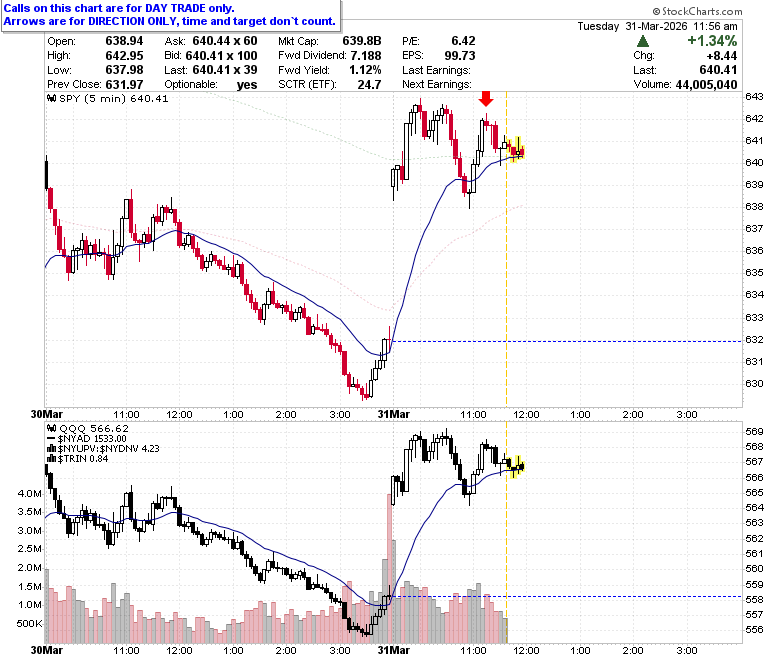
Task: Click the green up triangle icon
Action: pos(643,41)
